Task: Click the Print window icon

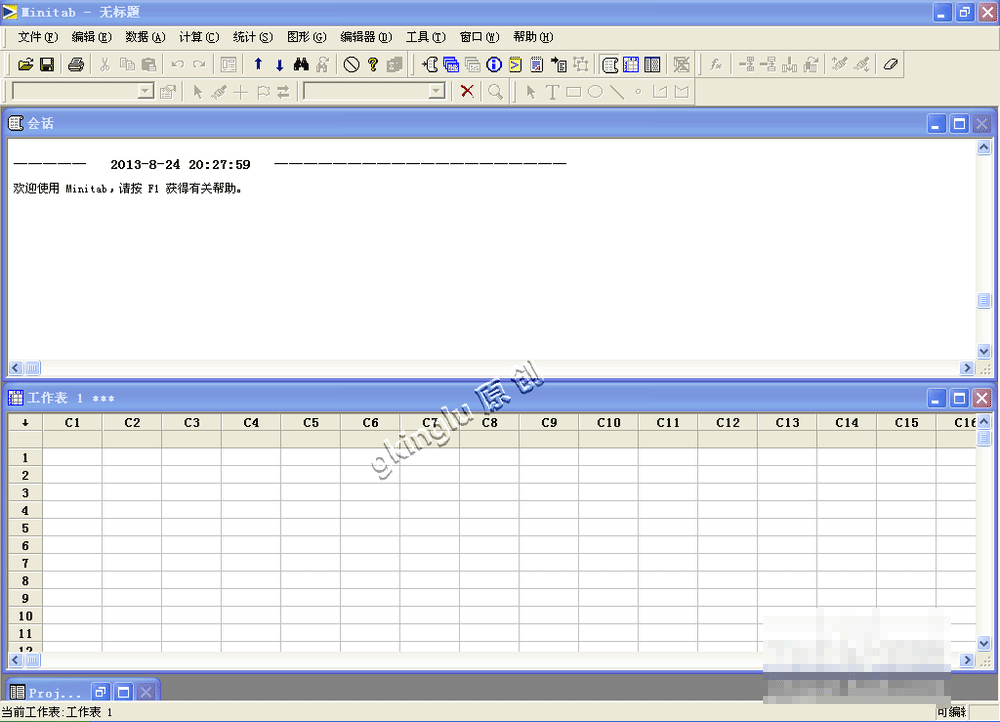Action: coord(76,64)
